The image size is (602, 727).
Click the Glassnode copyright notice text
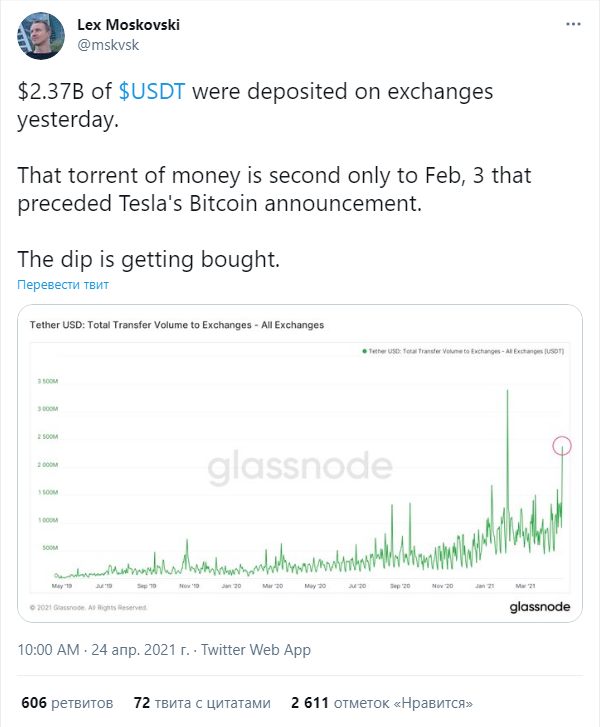click(x=88, y=607)
